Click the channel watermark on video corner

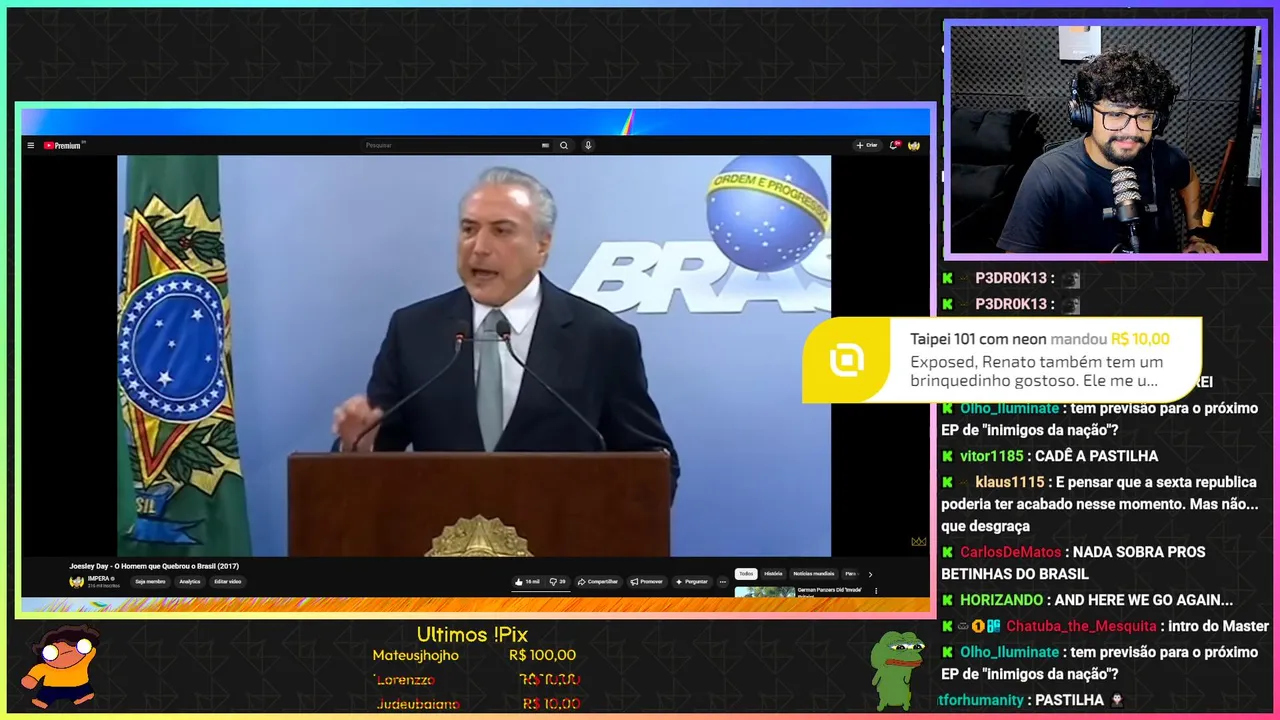click(x=918, y=542)
